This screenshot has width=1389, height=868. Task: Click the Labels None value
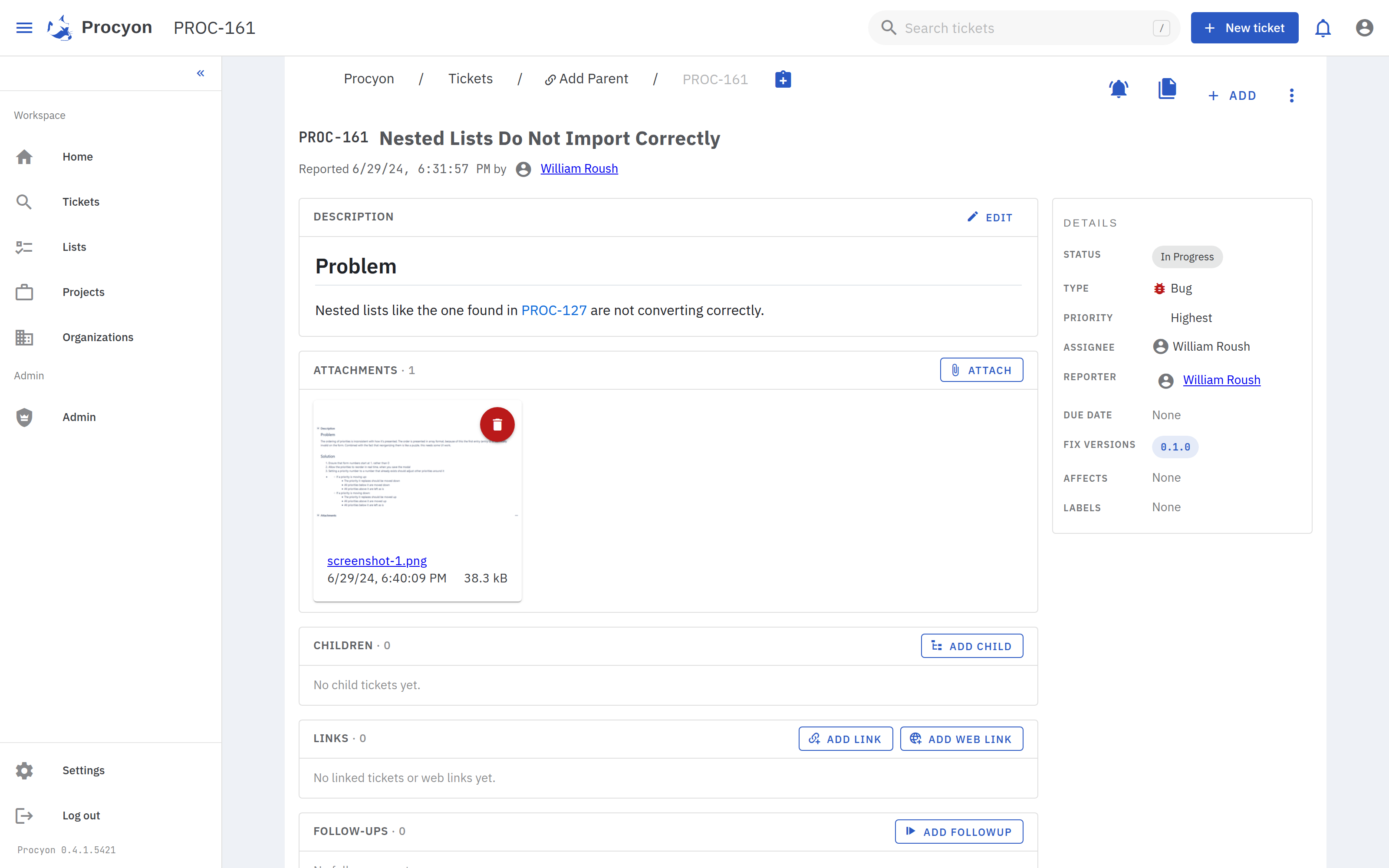1166,507
